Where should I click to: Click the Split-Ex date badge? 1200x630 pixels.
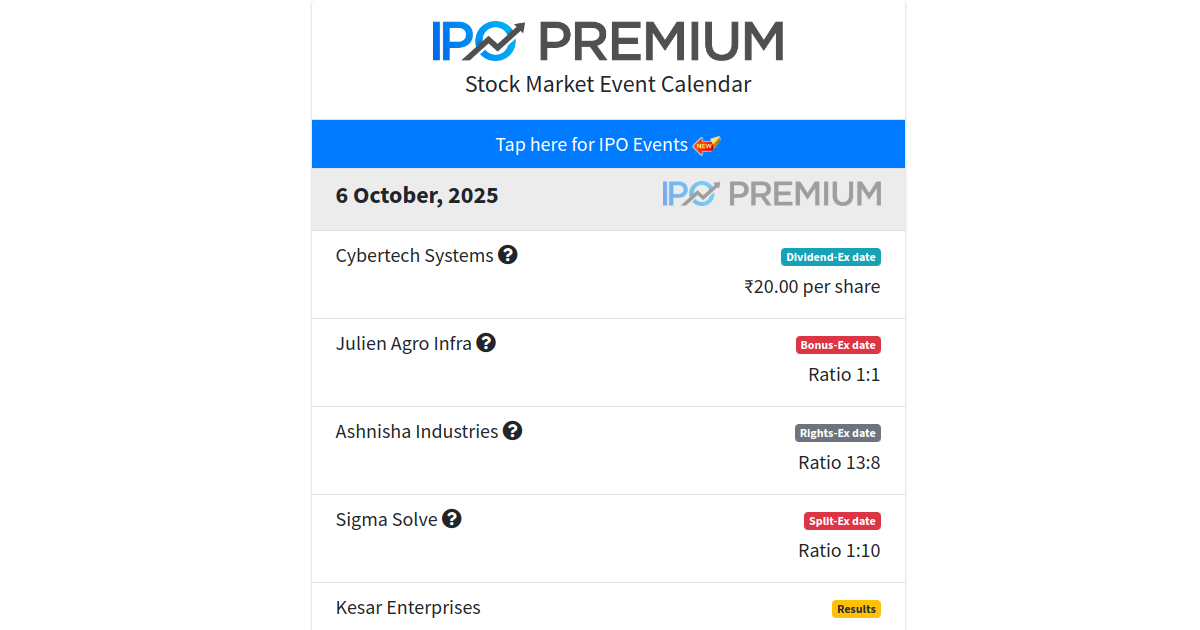[x=842, y=521]
